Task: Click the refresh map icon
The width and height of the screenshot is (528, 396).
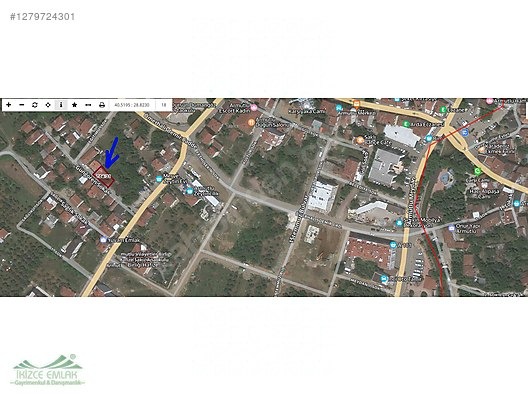Action: pos(35,105)
